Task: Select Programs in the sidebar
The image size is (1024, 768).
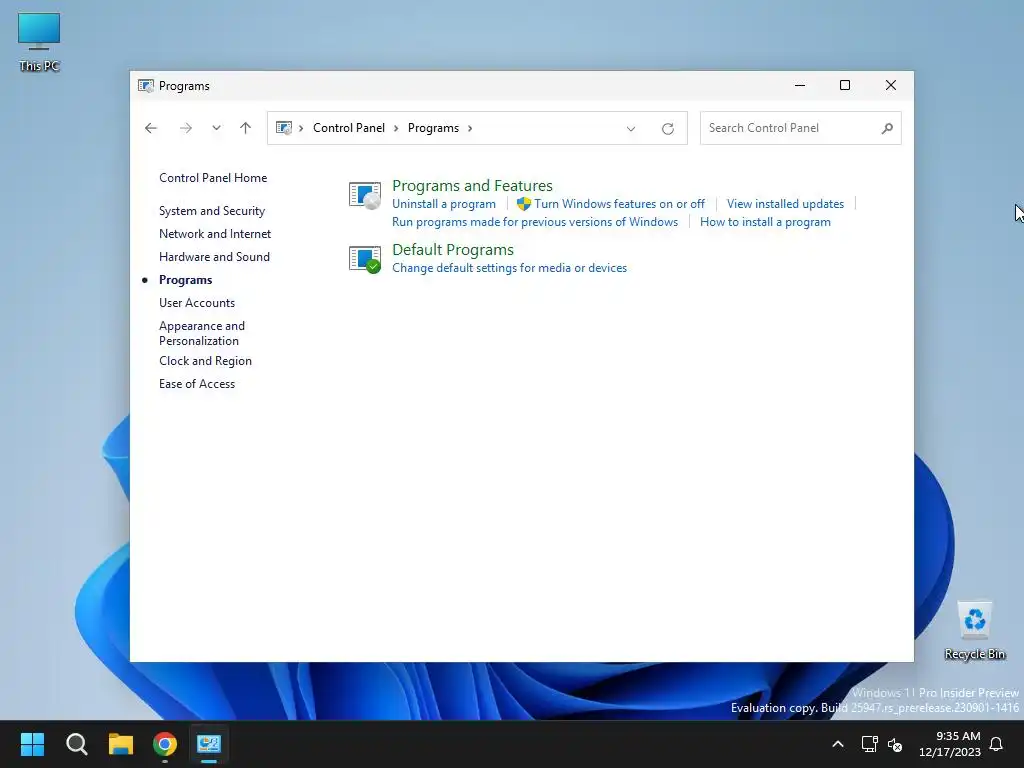Action: point(185,280)
